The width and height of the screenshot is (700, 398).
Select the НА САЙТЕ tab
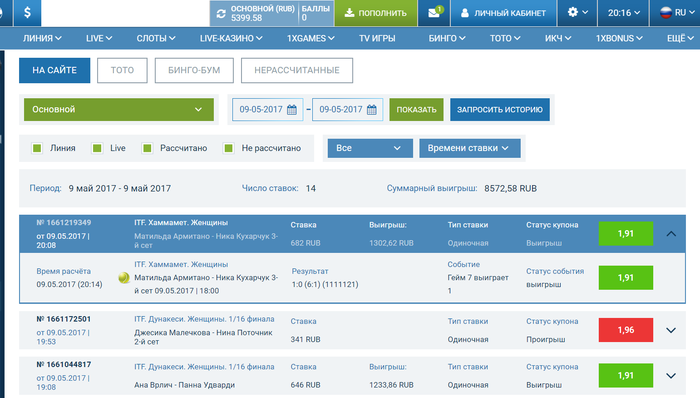click(54, 70)
